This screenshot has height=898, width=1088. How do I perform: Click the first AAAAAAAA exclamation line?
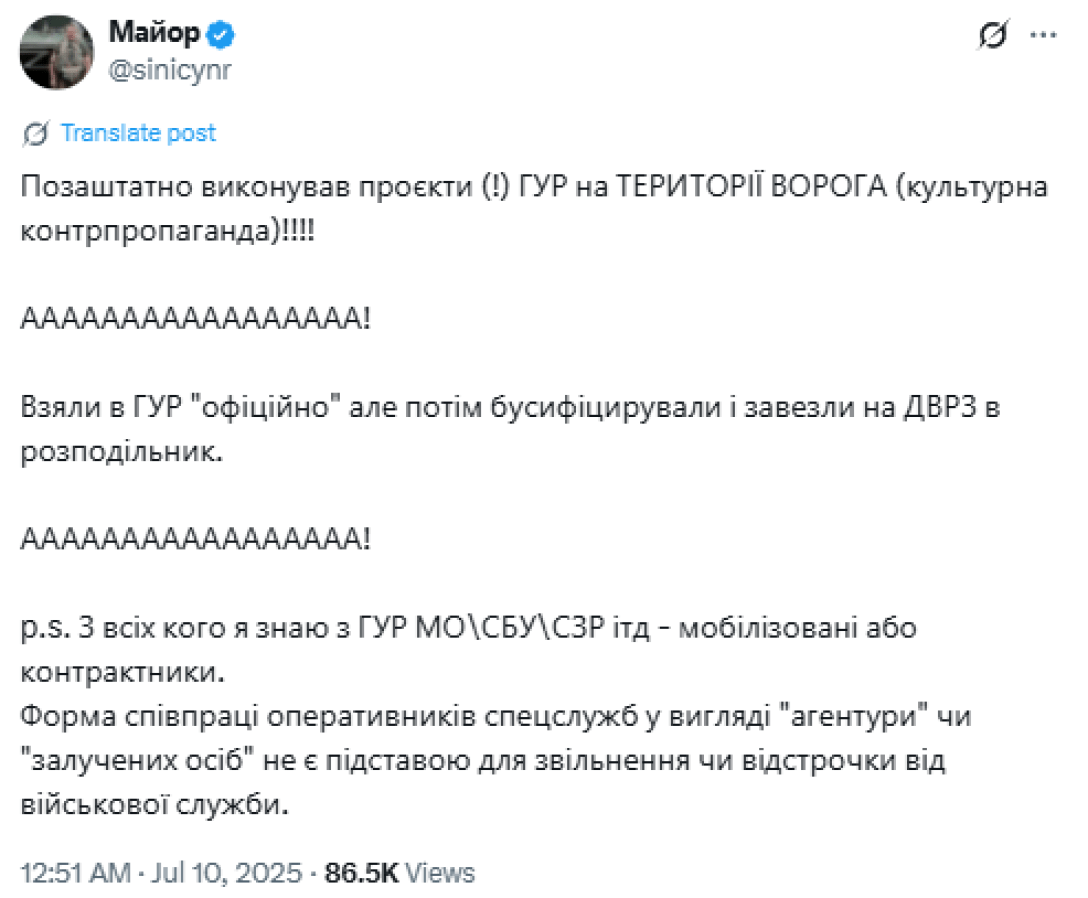(x=196, y=320)
